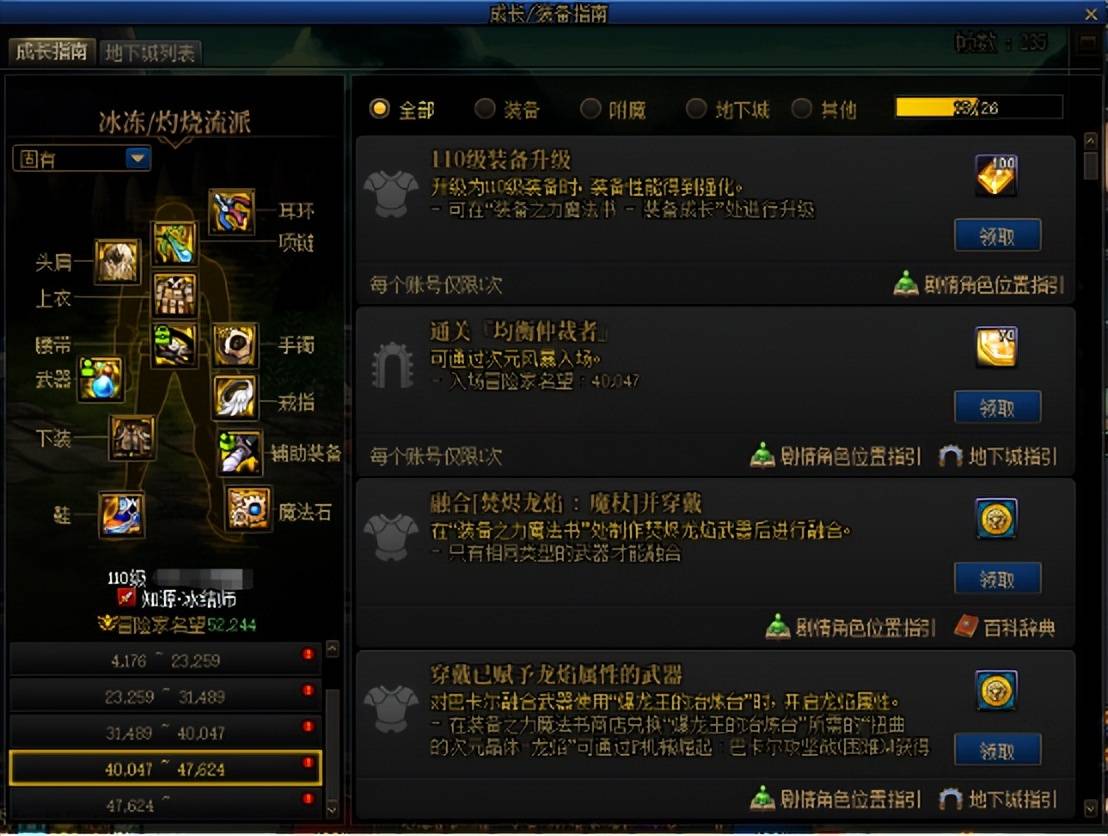Screen dimensions: 1108x836
Task: Select the 头肩 shoulder equipment icon
Action: (117, 261)
